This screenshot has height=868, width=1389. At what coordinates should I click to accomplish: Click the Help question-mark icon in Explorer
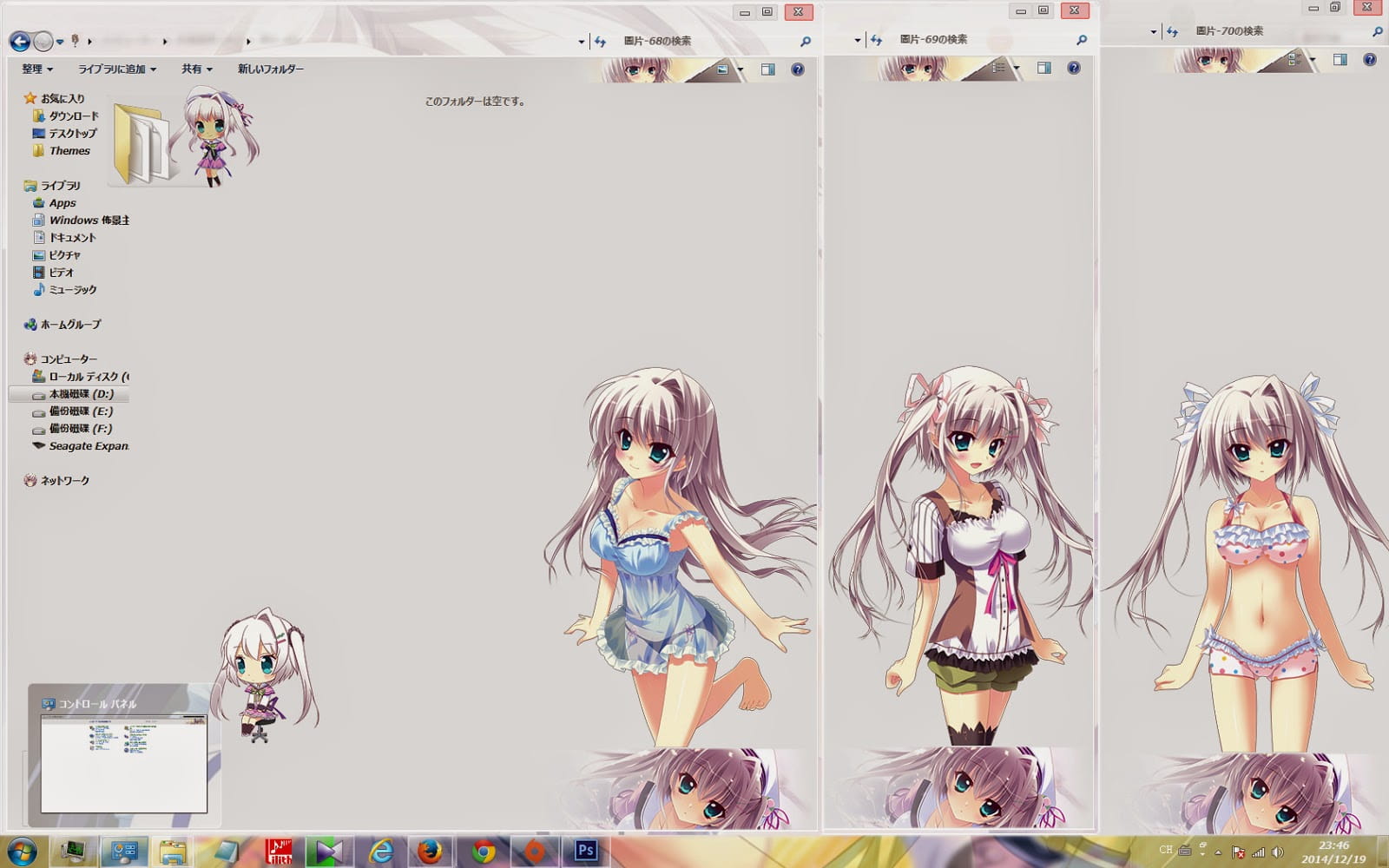[x=796, y=70]
